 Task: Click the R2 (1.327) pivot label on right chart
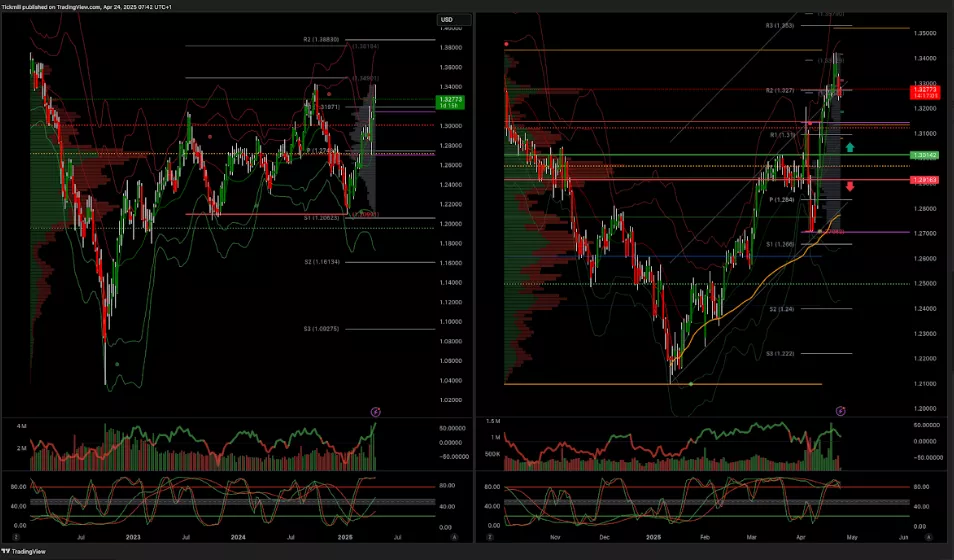point(780,90)
